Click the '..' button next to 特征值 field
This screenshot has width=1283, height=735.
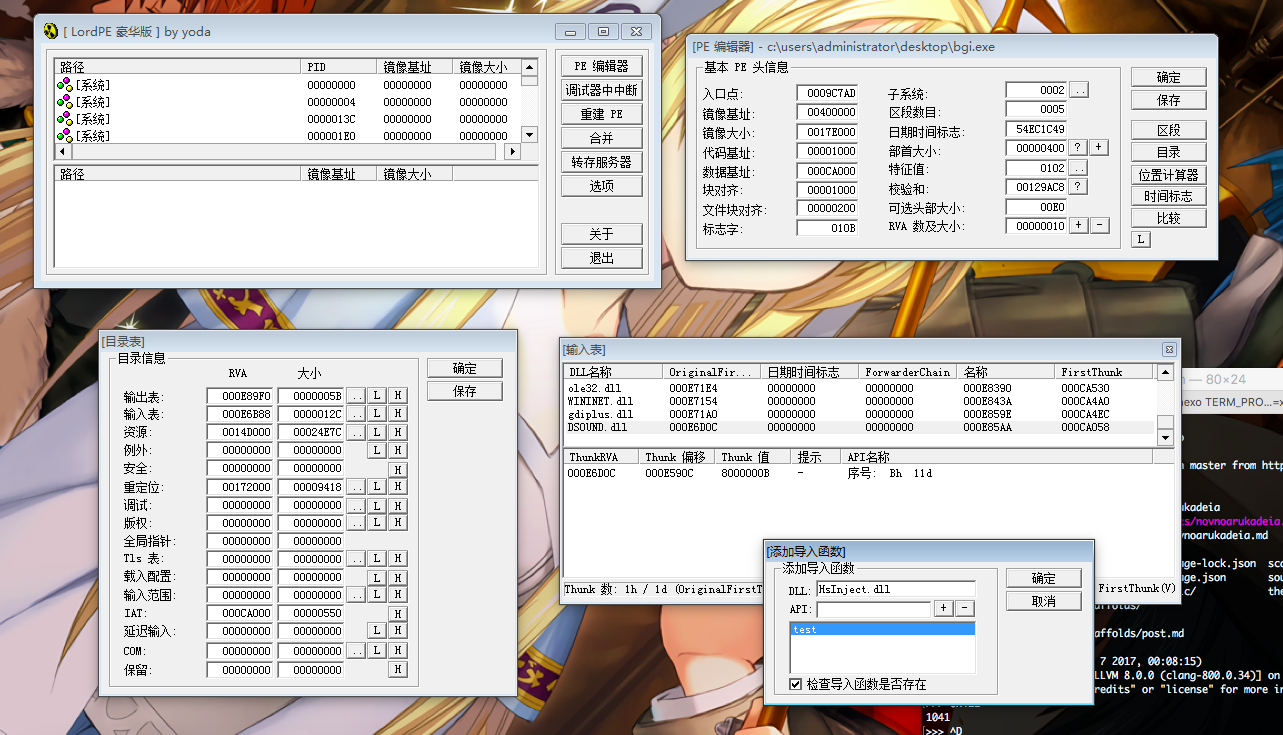1079,168
